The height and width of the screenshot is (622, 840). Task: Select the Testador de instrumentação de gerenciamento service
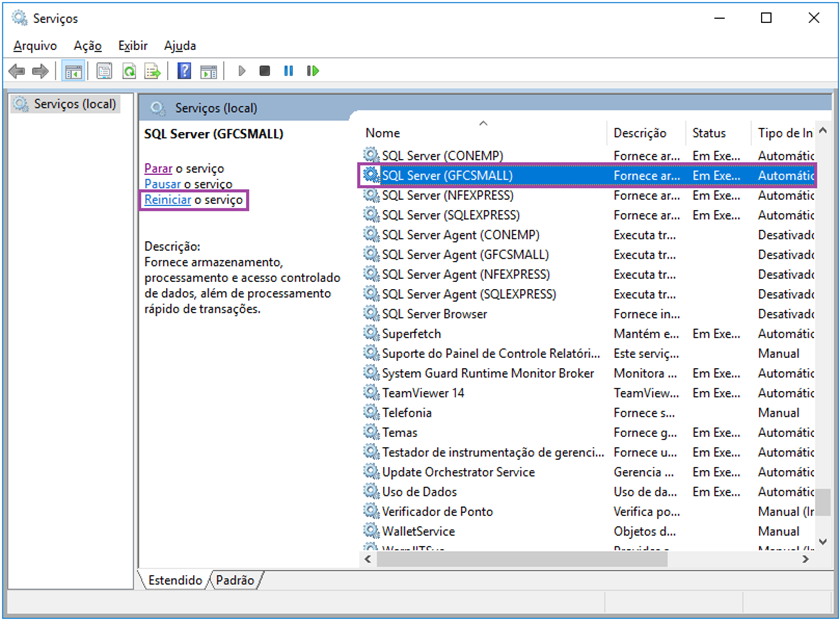[587, 452]
